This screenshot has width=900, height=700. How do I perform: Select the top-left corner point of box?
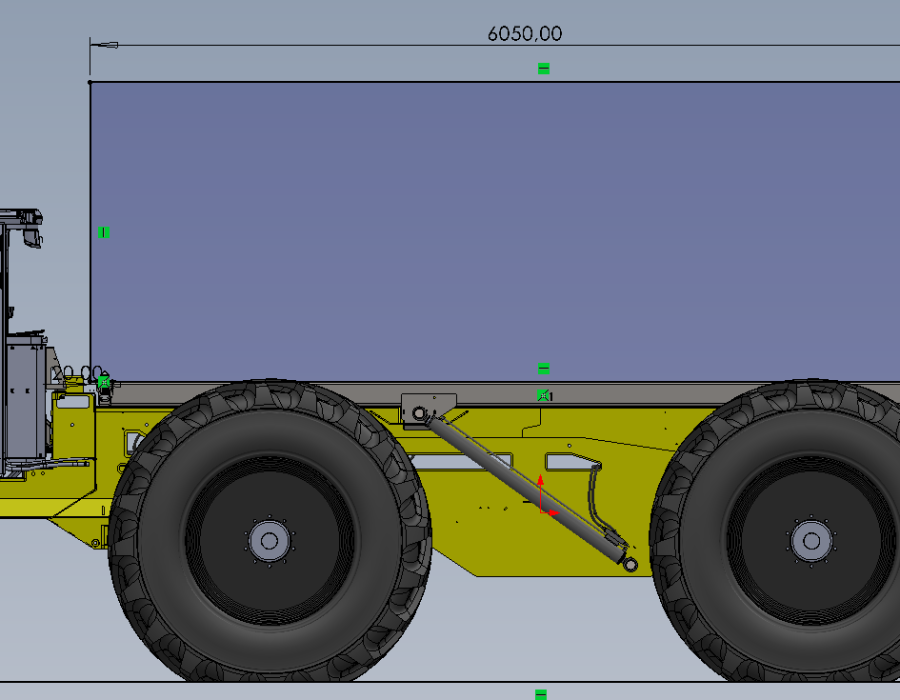coord(90,82)
